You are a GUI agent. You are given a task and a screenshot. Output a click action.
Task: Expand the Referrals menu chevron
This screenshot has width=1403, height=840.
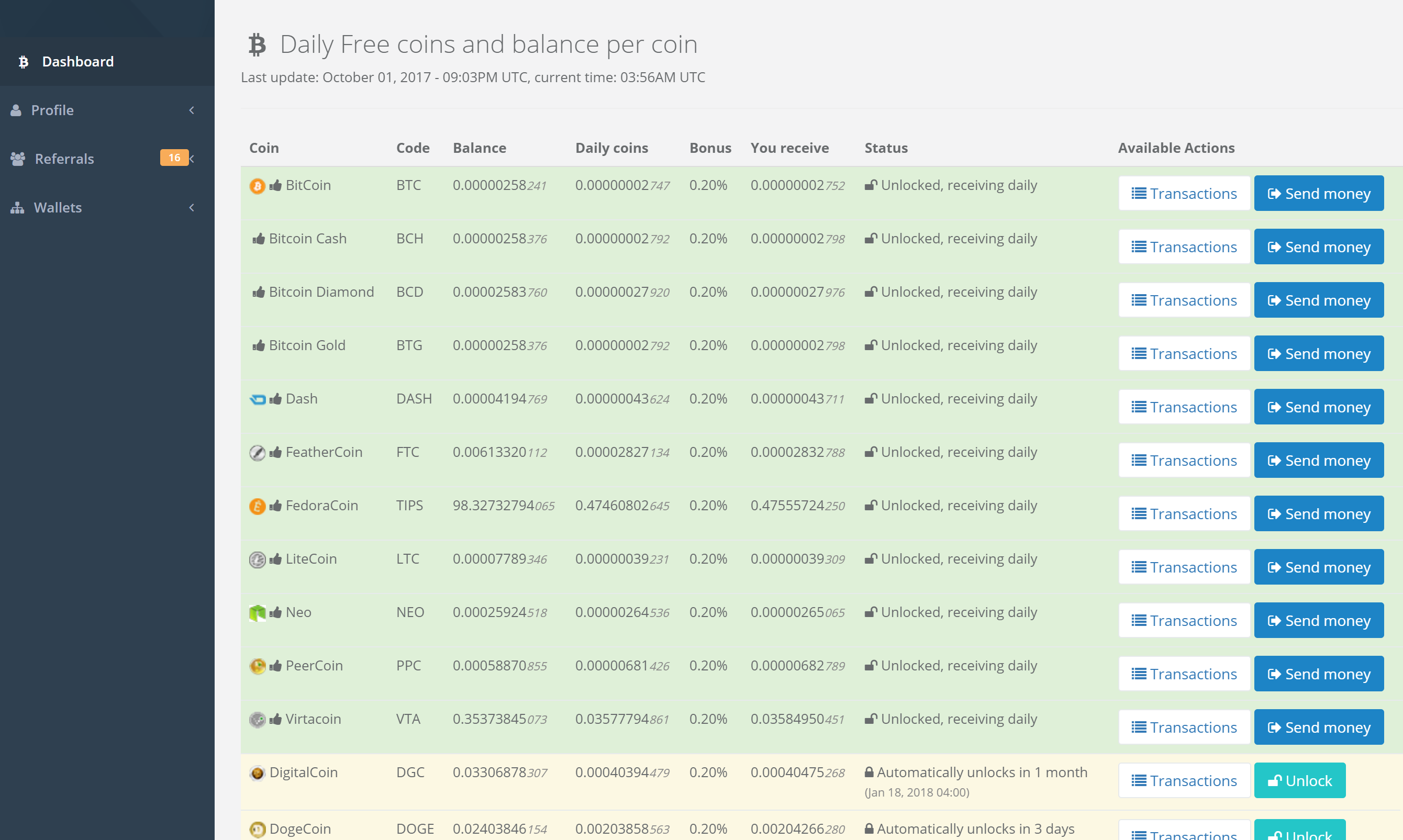pos(192,159)
